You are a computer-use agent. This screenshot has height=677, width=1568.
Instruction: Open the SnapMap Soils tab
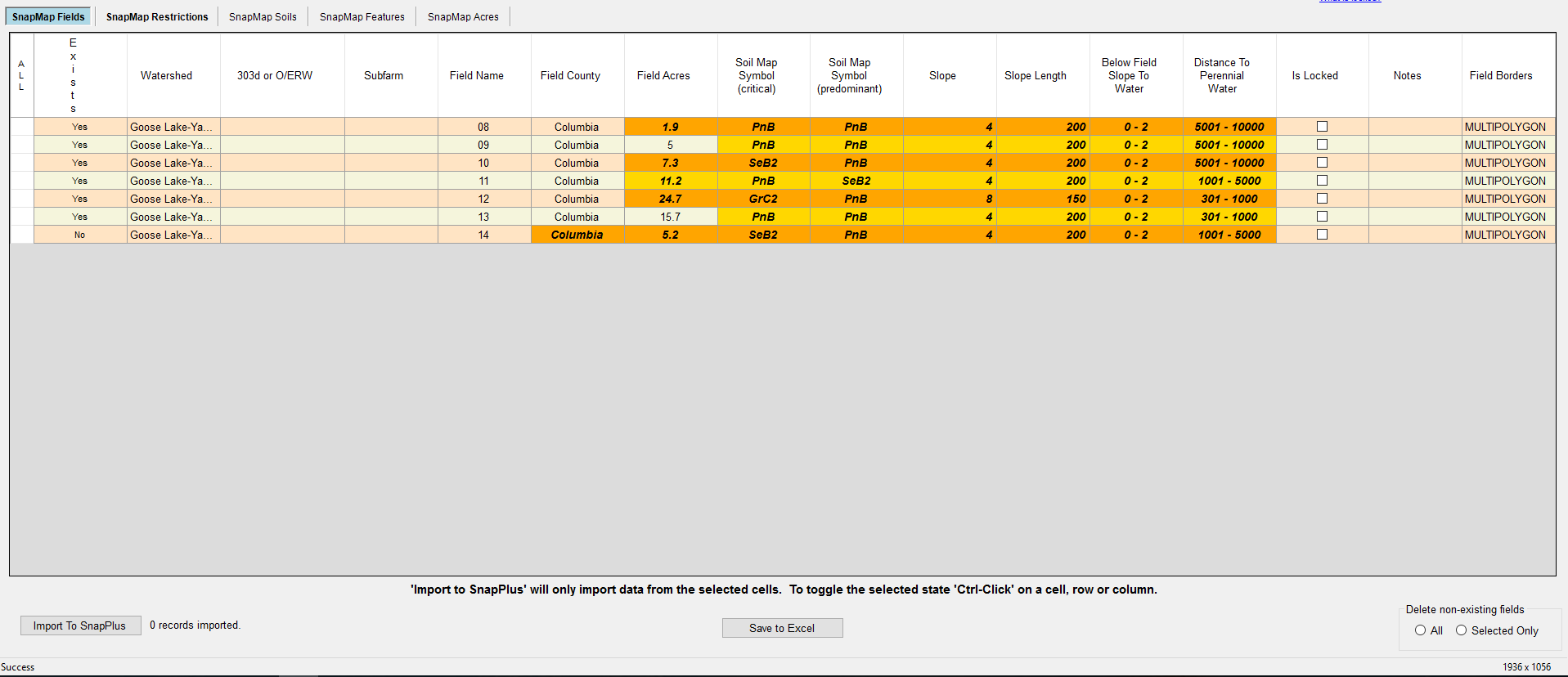click(263, 16)
